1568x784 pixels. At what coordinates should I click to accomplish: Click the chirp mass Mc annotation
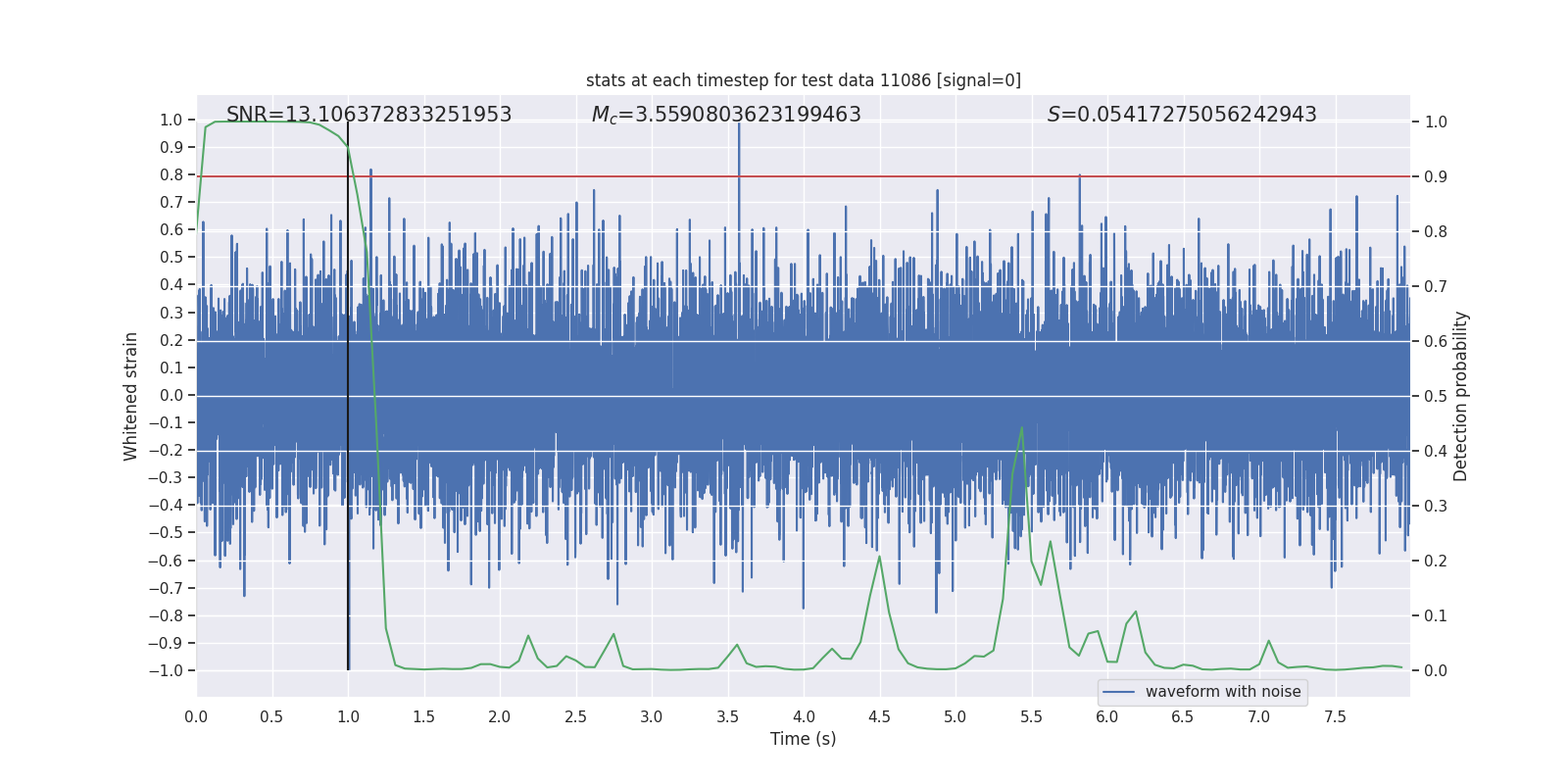click(726, 115)
